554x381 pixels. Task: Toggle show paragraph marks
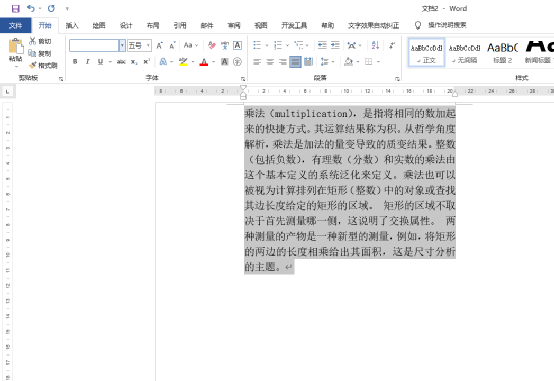(x=392, y=45)
